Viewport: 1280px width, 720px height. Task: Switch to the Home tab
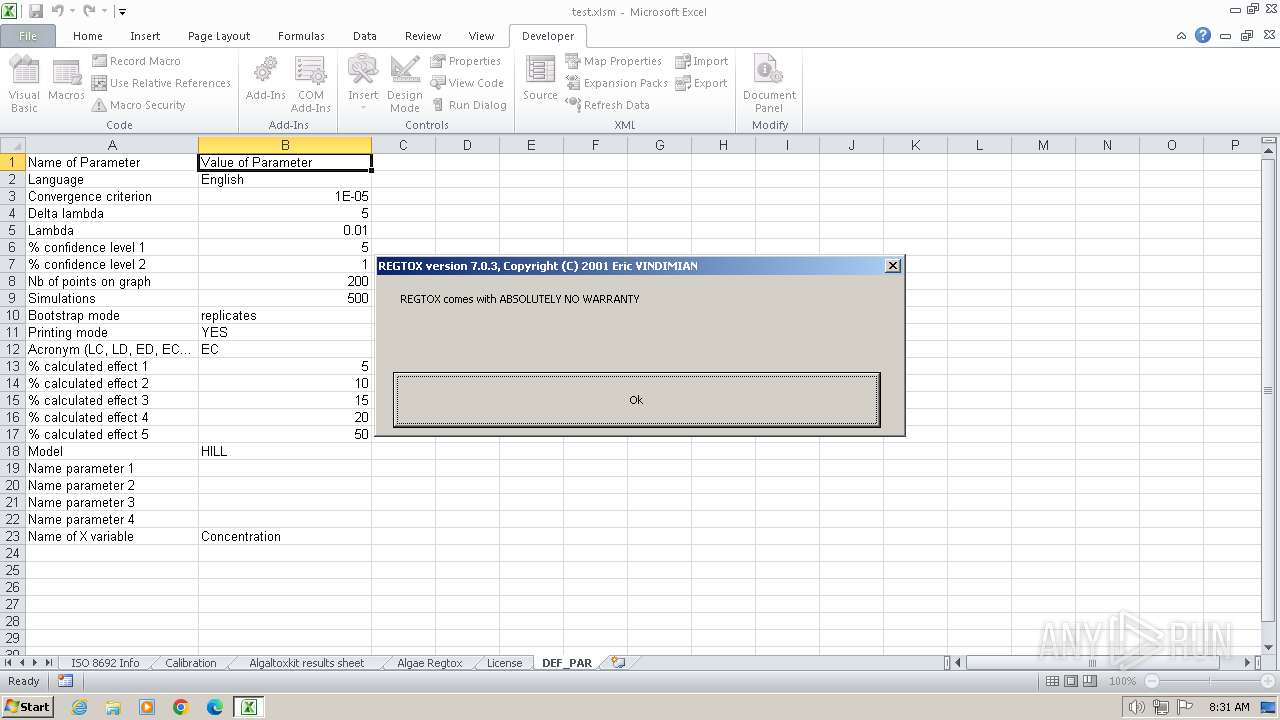(x=87, y=36)
